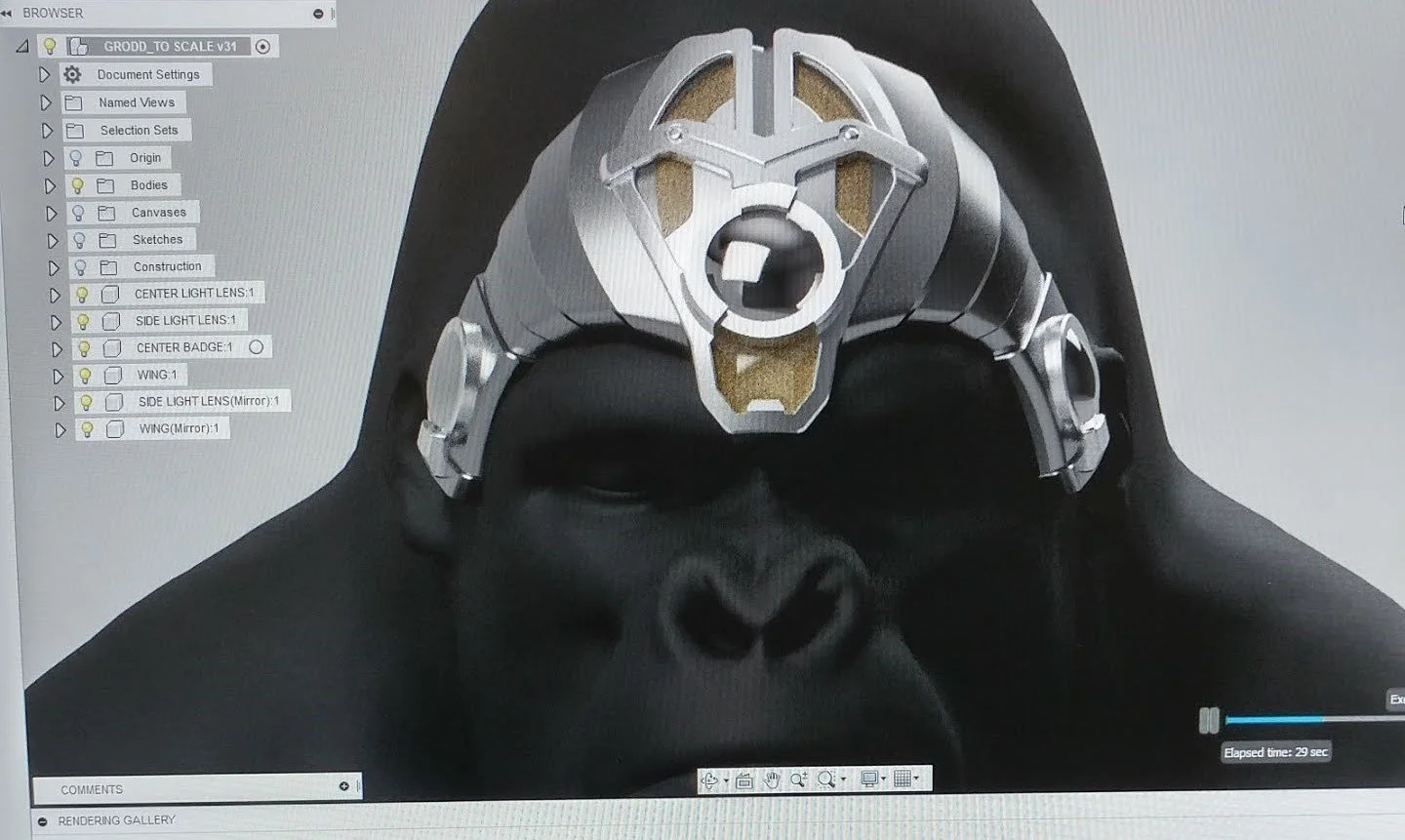Select the Orbit tool in the navigation bar
Viewport: 1405px width, 840px height.
709,780
